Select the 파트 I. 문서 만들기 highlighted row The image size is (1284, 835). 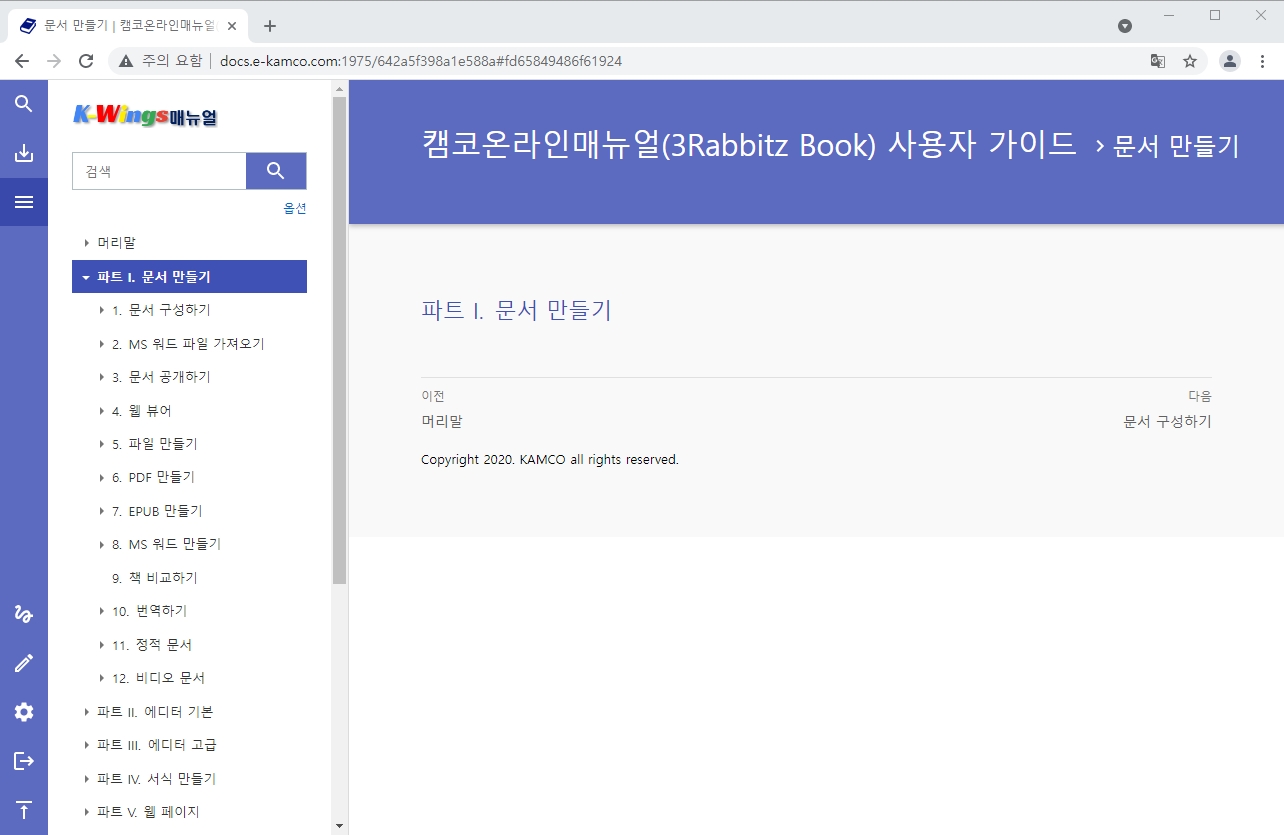pos(189,277)
